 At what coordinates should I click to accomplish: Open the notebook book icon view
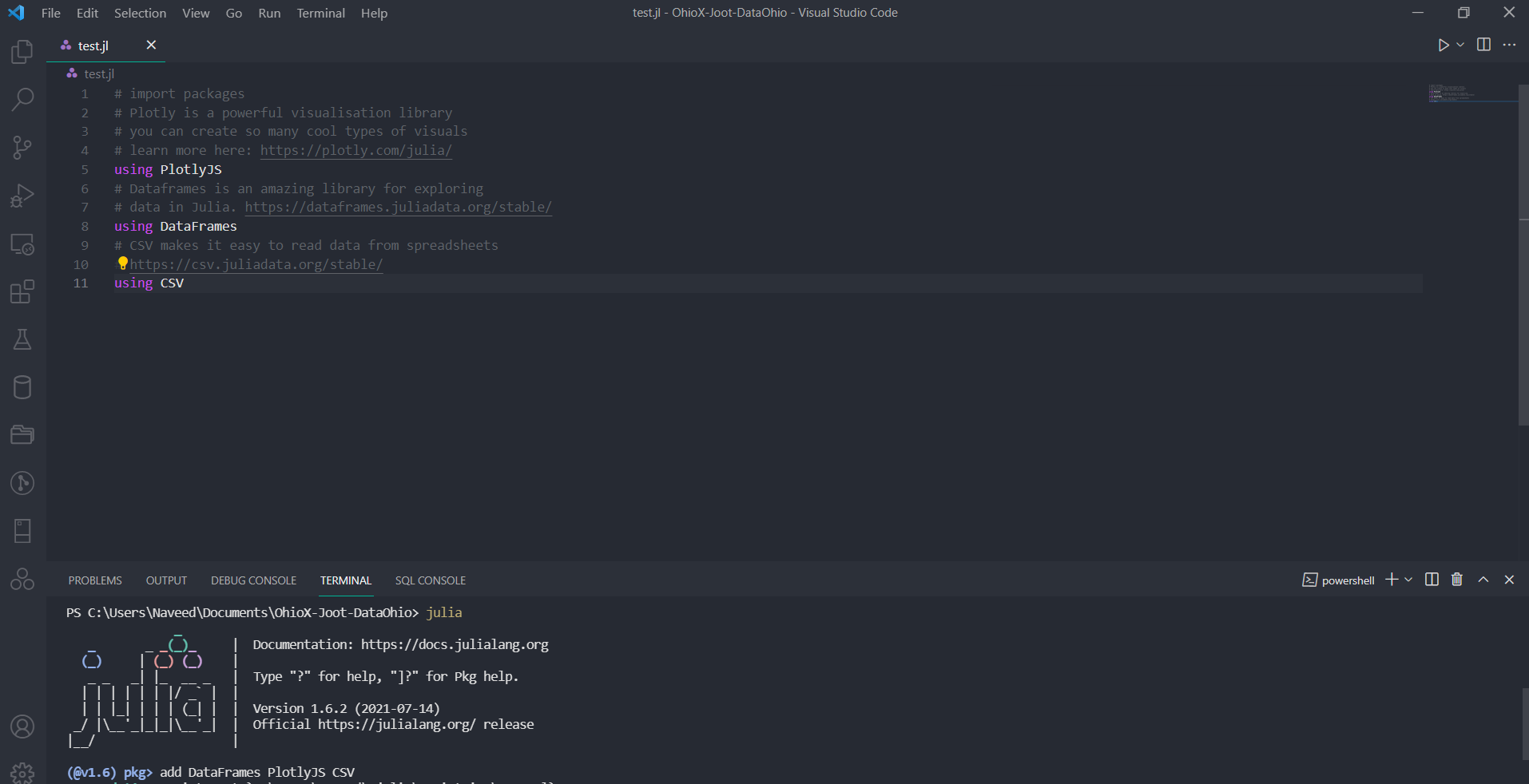22,531
